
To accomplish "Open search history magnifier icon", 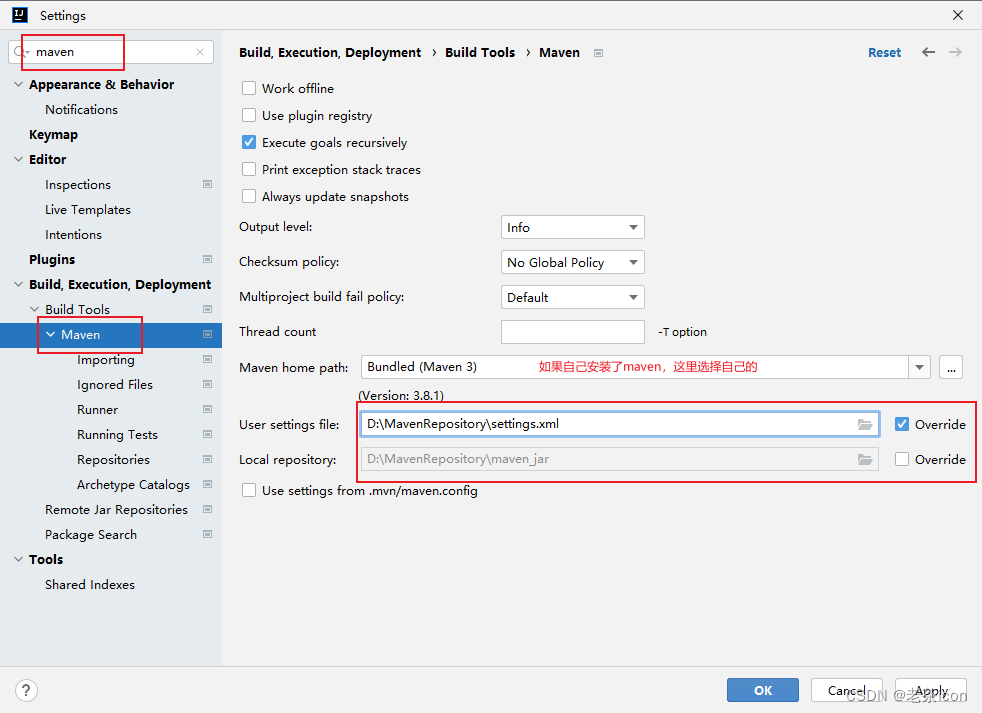I will (20, 52).
